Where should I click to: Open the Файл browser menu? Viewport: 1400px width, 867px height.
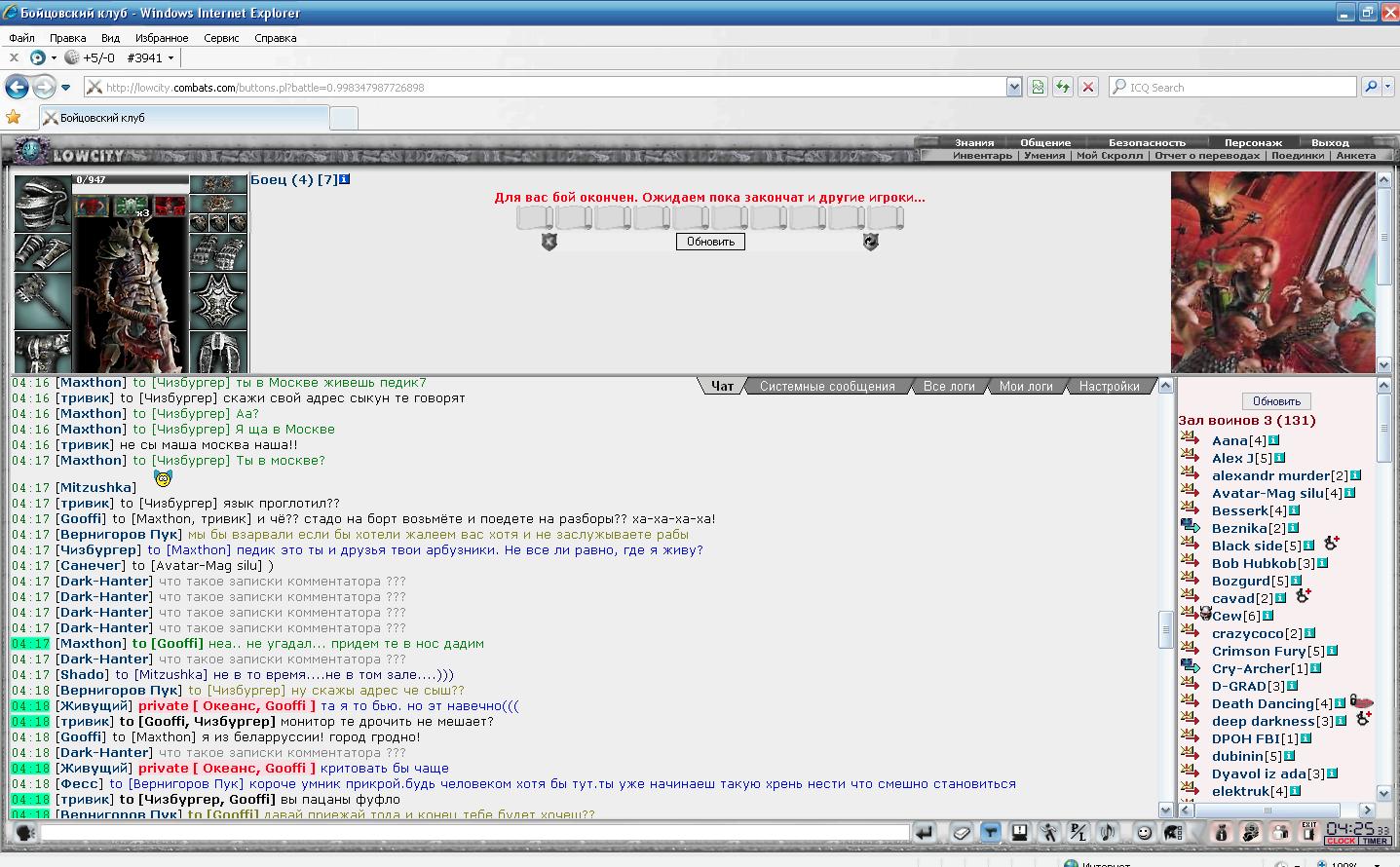tap(21, 38)
